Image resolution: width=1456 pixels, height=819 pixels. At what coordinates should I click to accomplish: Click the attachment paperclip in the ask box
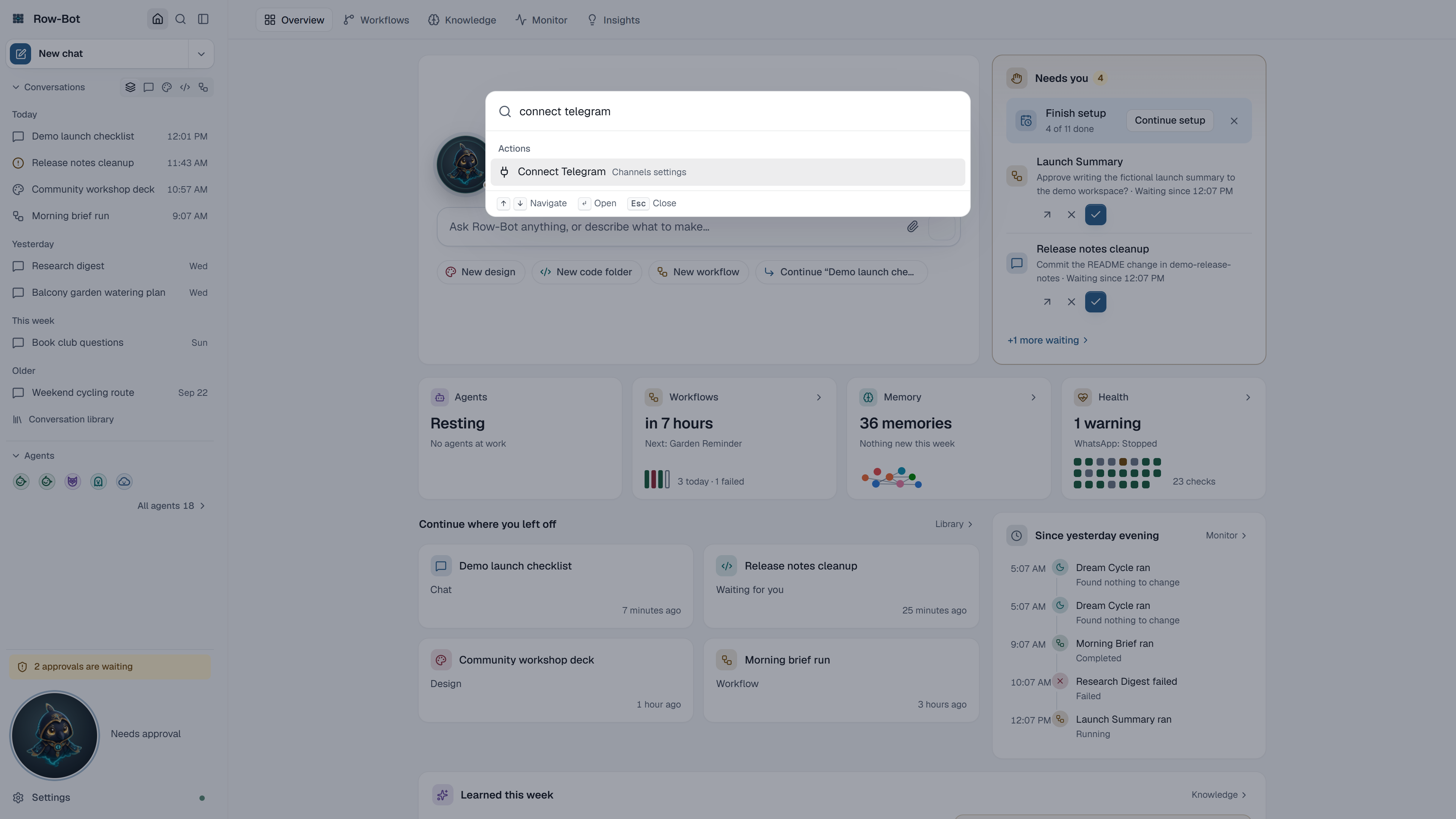(912, 227)
